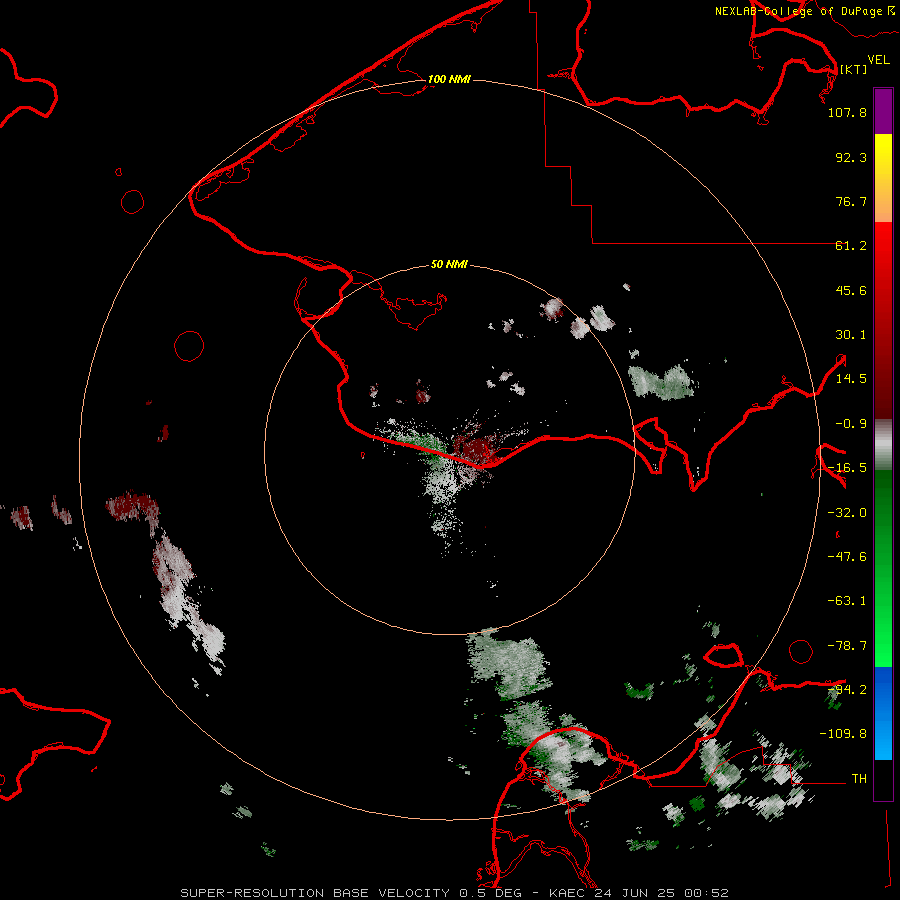Screen dimensions: 900x900
Task: Click the 45.6 velocity legend value
Action: point(851,290)
